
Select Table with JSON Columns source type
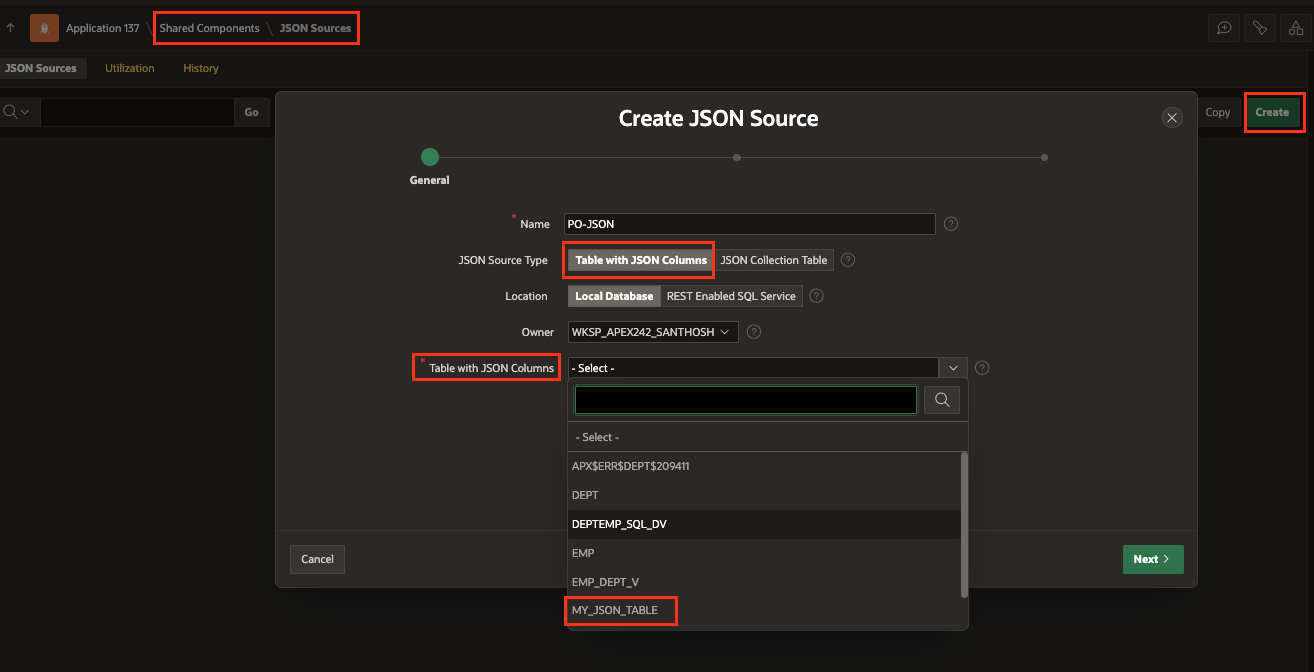tap(641, 260)
